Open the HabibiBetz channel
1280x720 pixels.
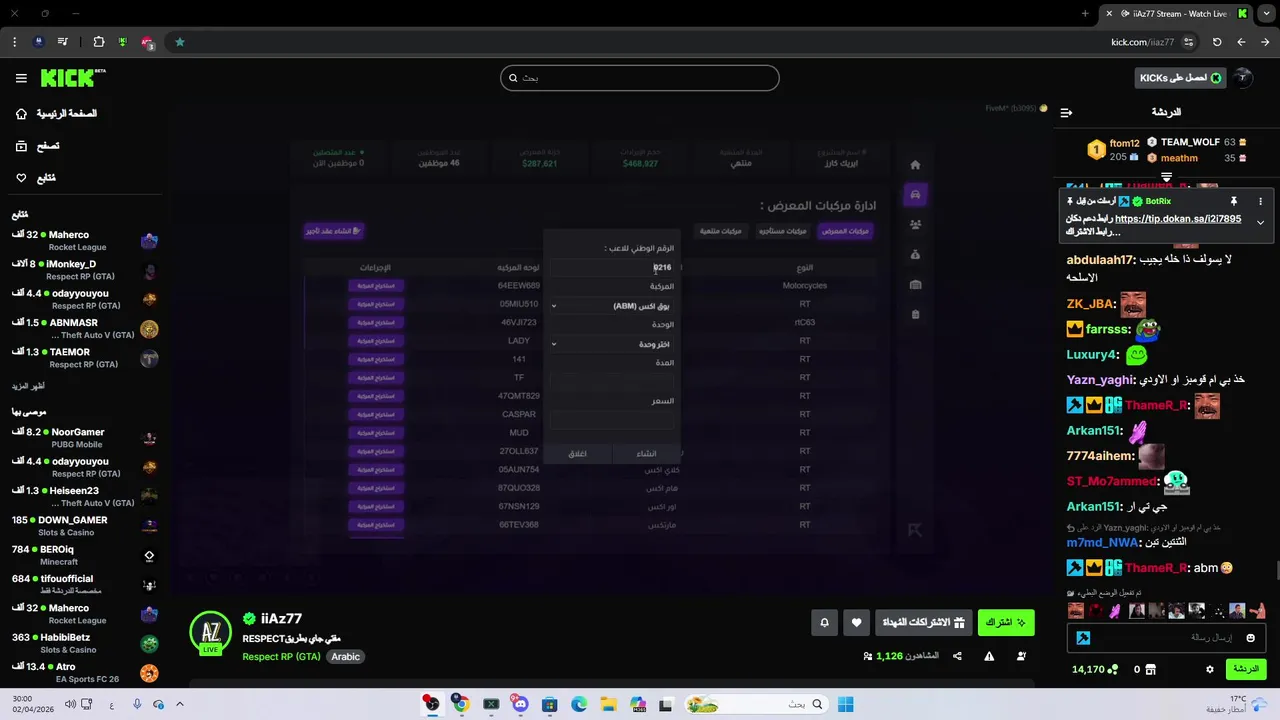(85, 643)
